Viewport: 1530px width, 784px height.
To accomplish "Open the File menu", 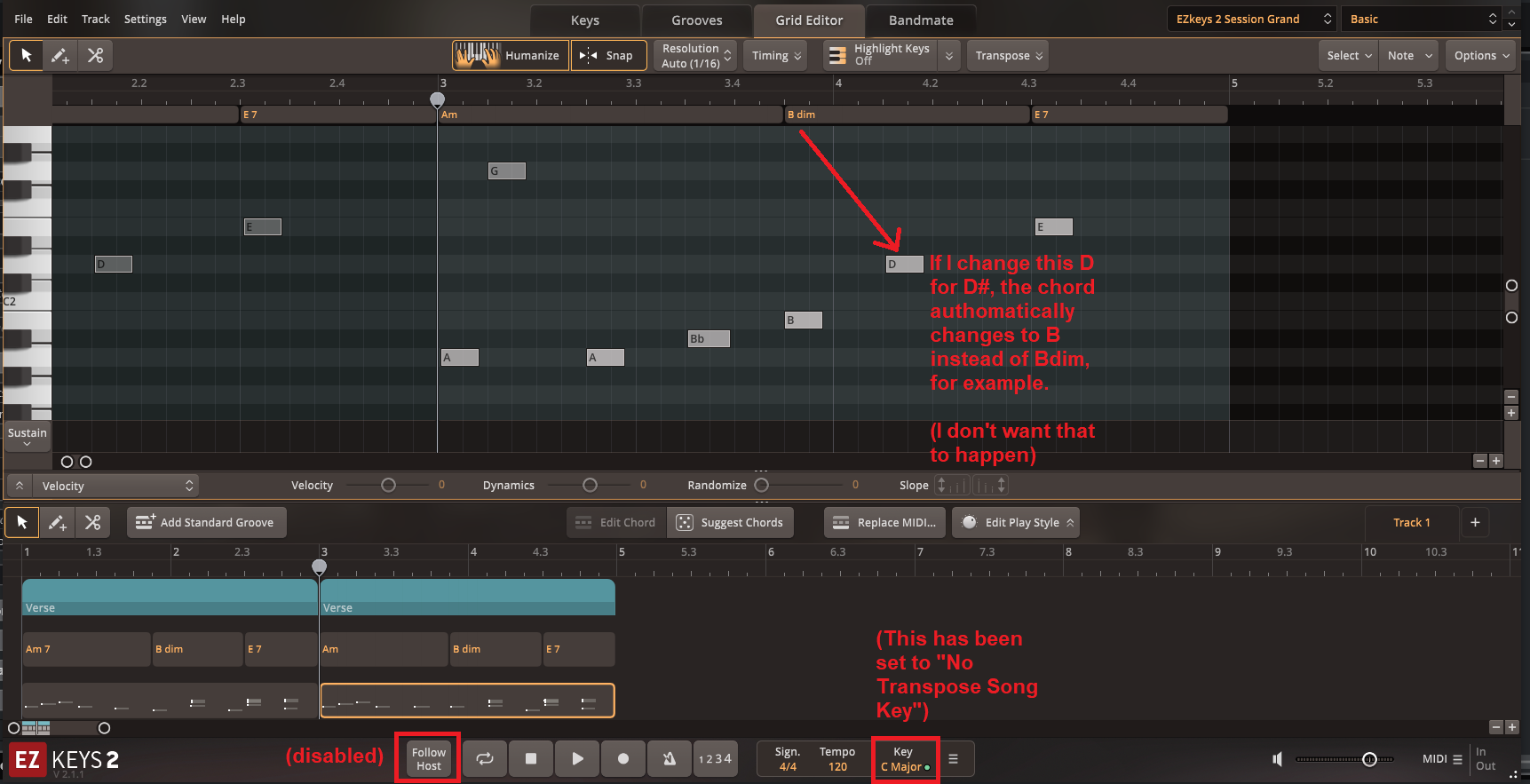I will tap(23, 19).
